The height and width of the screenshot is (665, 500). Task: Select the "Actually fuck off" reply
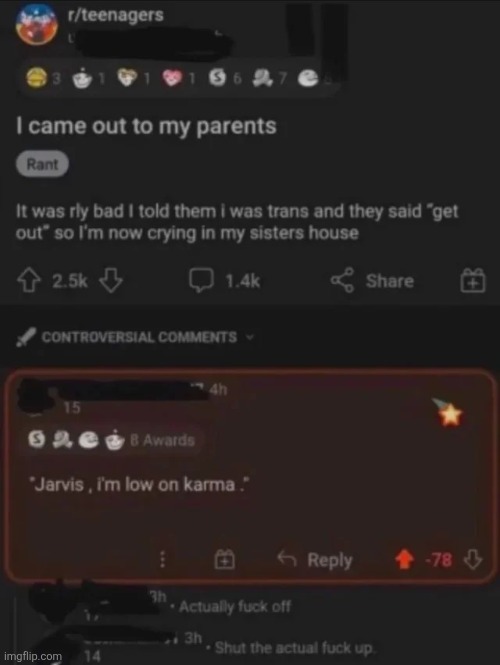(x=235, y=606)
